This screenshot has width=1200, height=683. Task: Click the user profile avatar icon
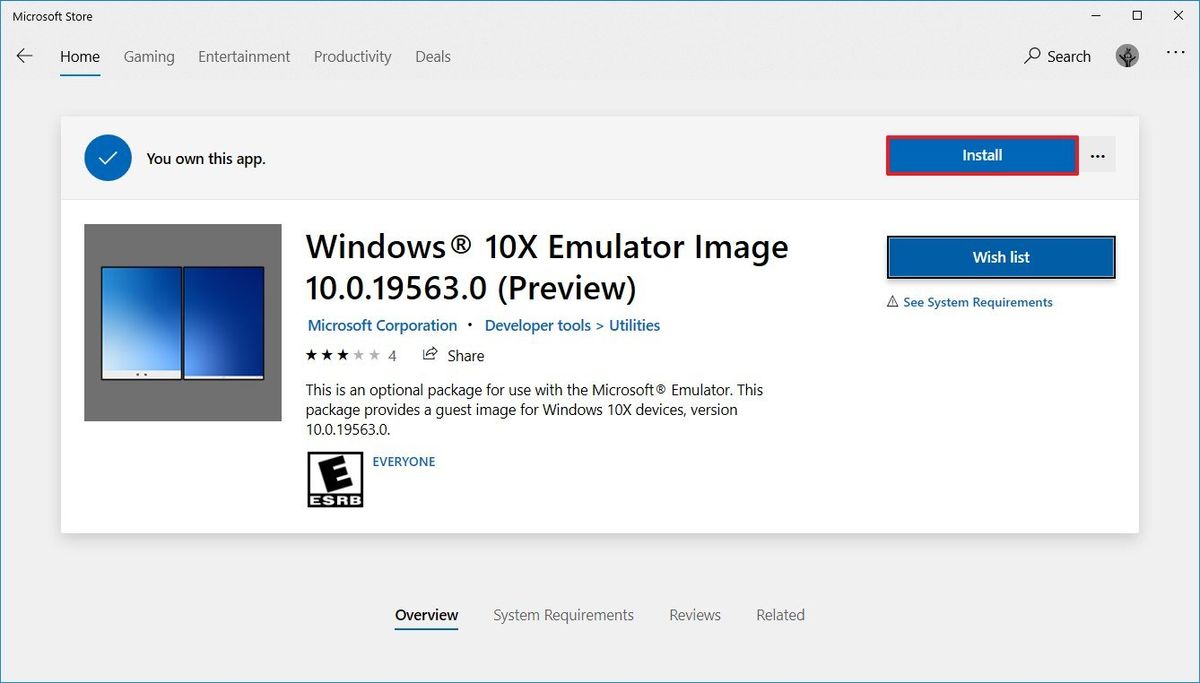(x=1127, y=56)
